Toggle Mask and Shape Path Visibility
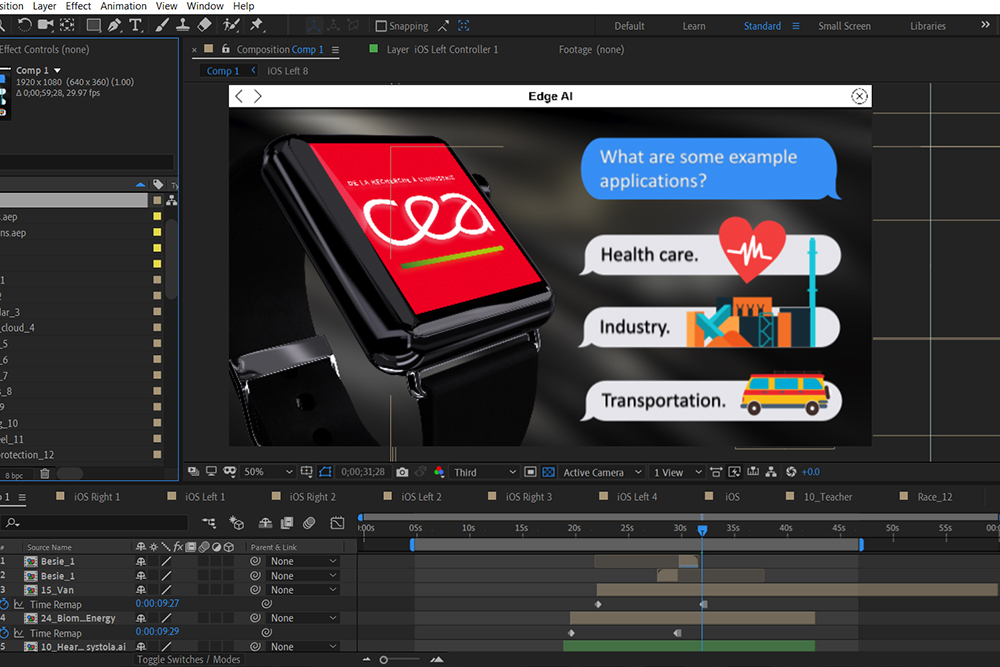 coord(325,472)
